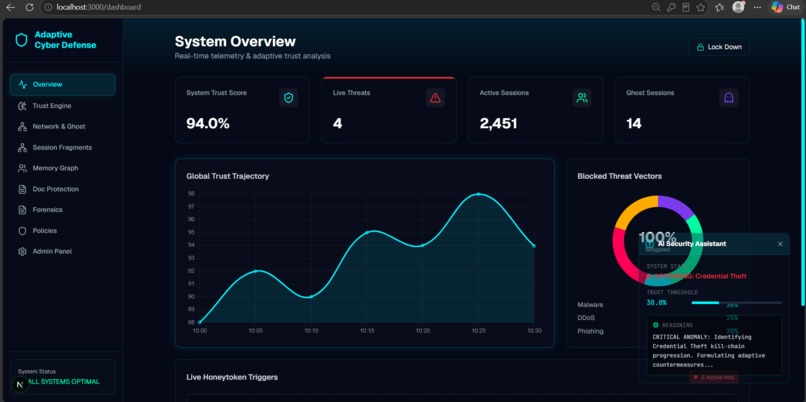Click the CRITICAL ANOMALY reasoning message
This screenshot has height=402, width=806.
tap(709, 351)
